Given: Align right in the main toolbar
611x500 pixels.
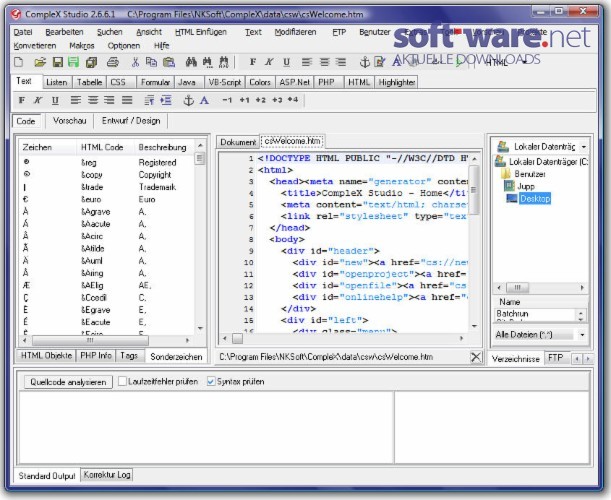Looking at the screenshot, I should click(341, 62).
